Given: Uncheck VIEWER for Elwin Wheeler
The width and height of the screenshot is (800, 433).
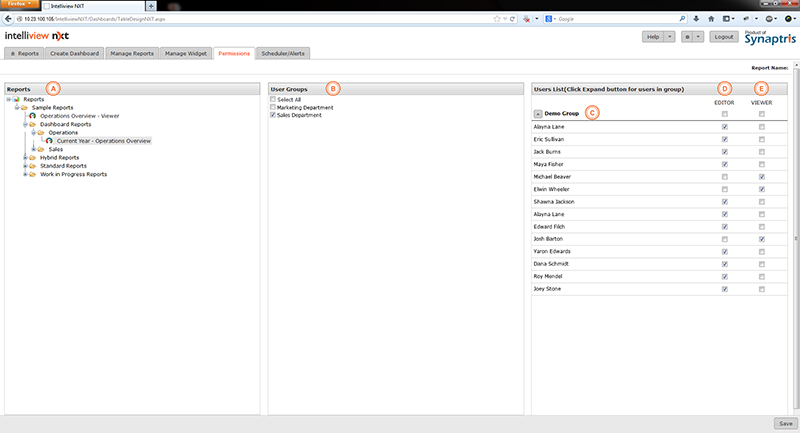Looking at the screenshot, I should pyautogui.click(x=762, y=189).
